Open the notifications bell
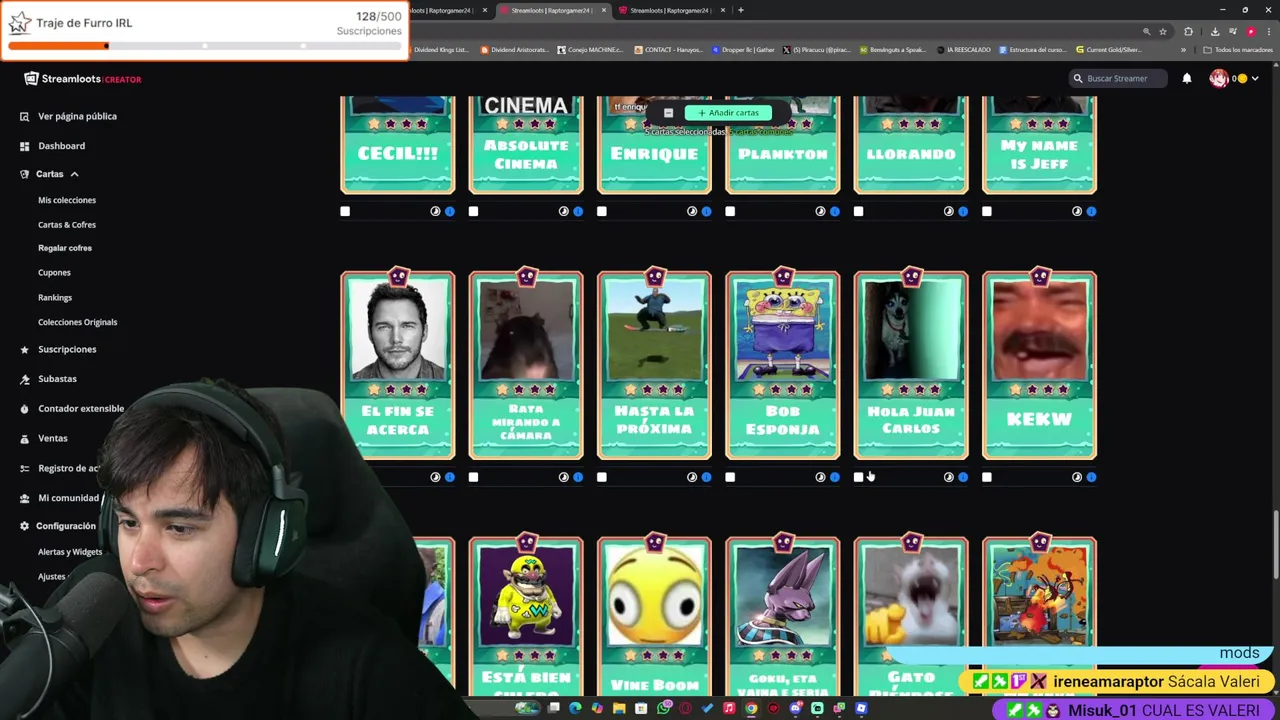Viewport: 1280px width, 720px height. pos(1187,78)
